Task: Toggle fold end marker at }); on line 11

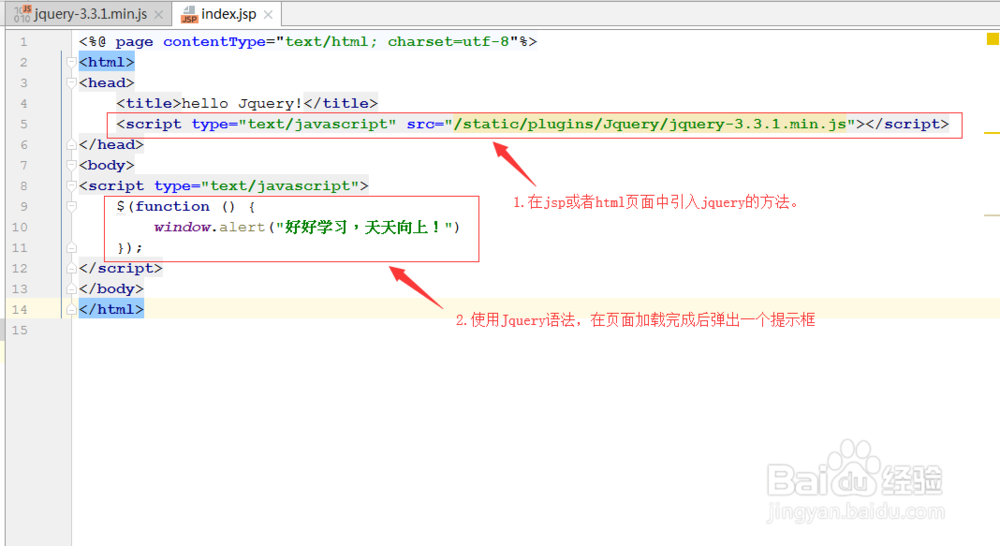Action: (71, 247)
